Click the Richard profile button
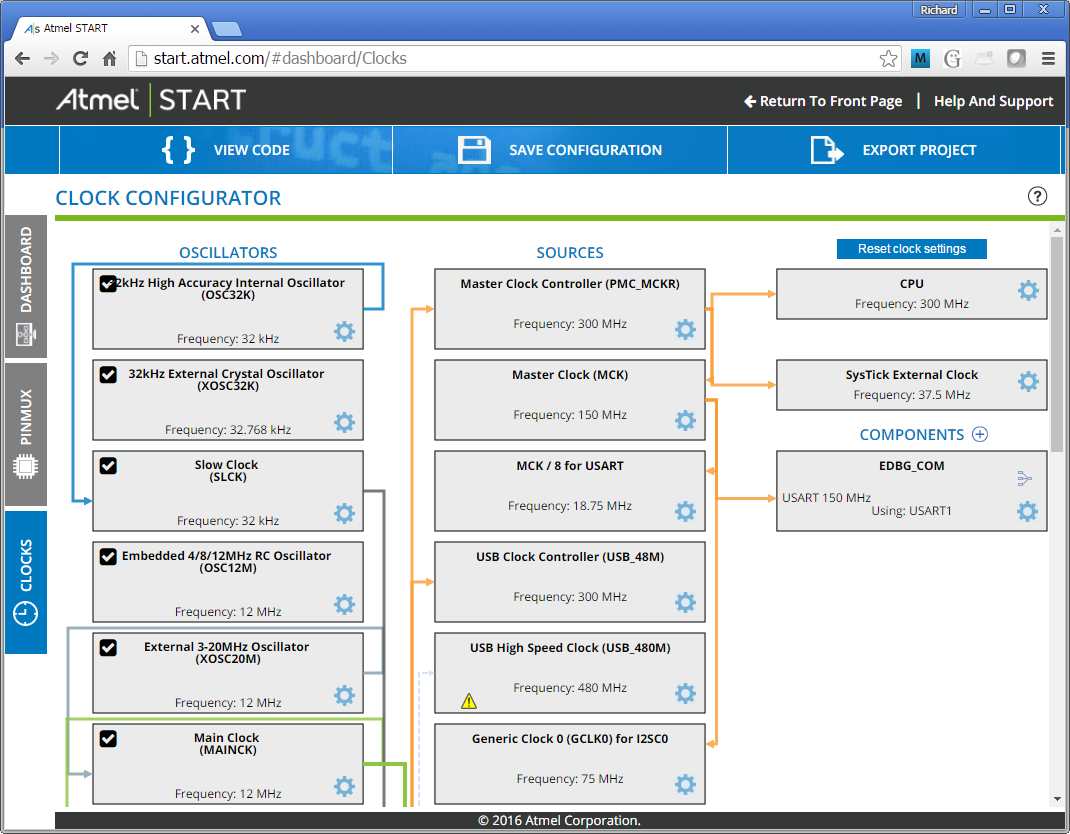The height and width of the screenshot is (834, 1070). 938,10
